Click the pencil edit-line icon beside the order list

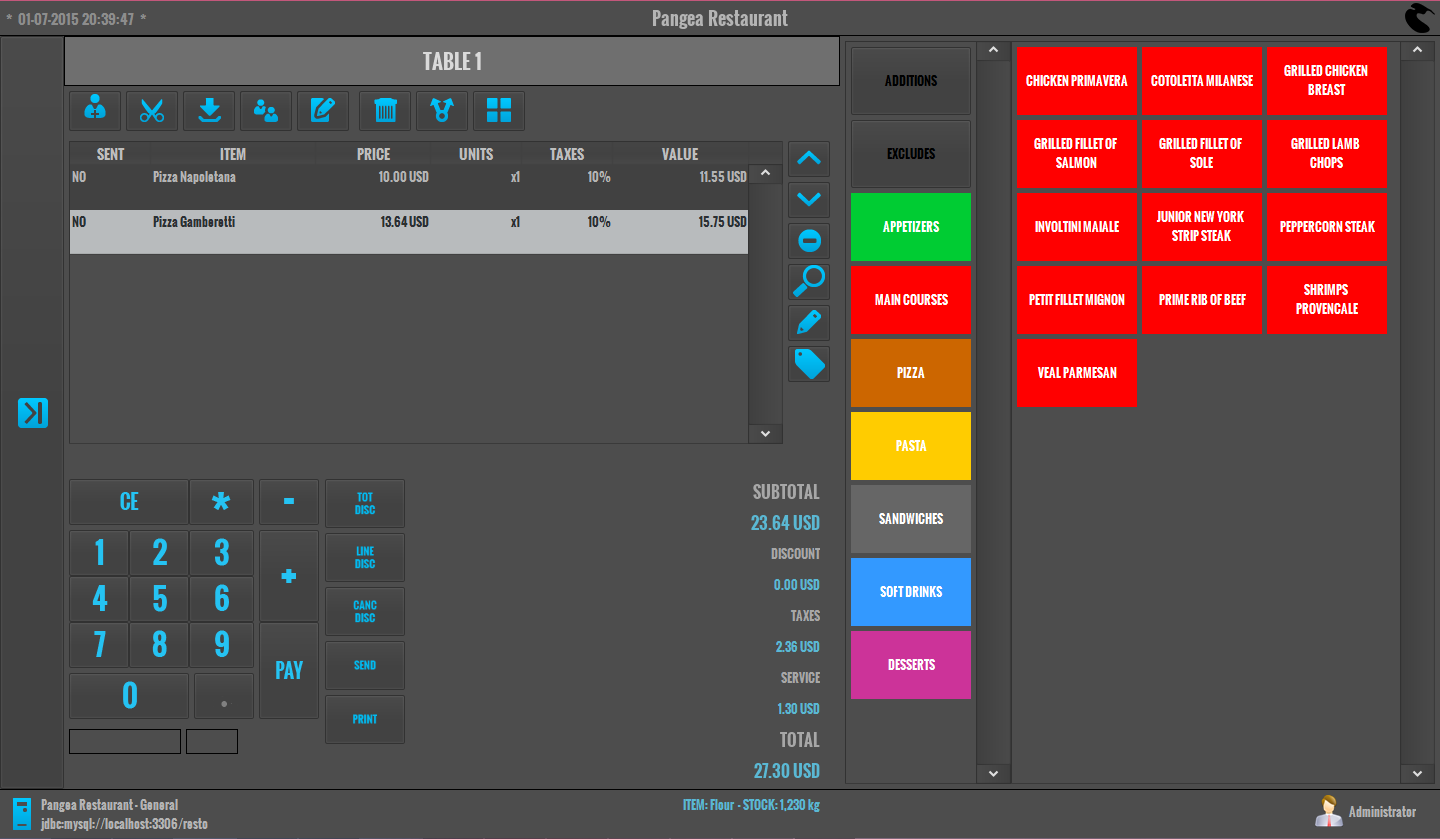809,323
